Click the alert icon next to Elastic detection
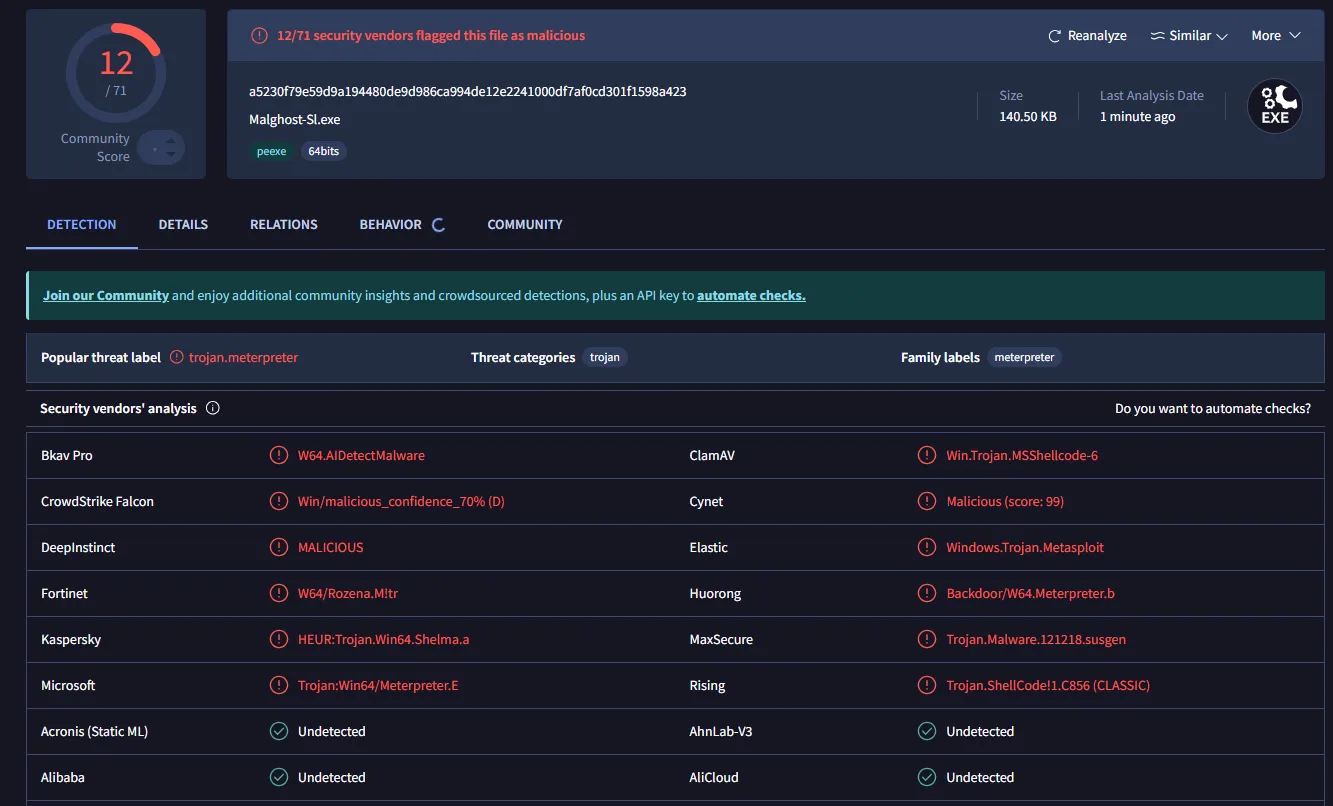The image size is (1333, 806). tap(926, 547)
